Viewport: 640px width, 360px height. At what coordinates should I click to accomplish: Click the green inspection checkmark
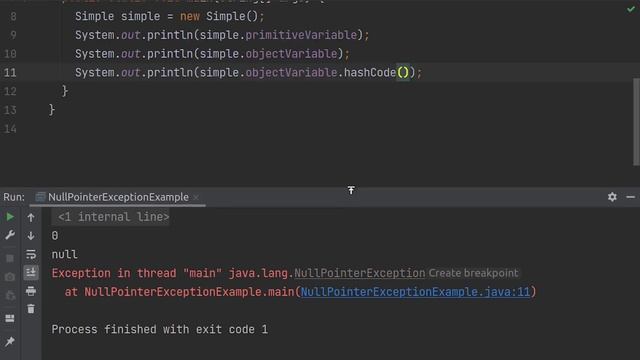click(631, 9)
